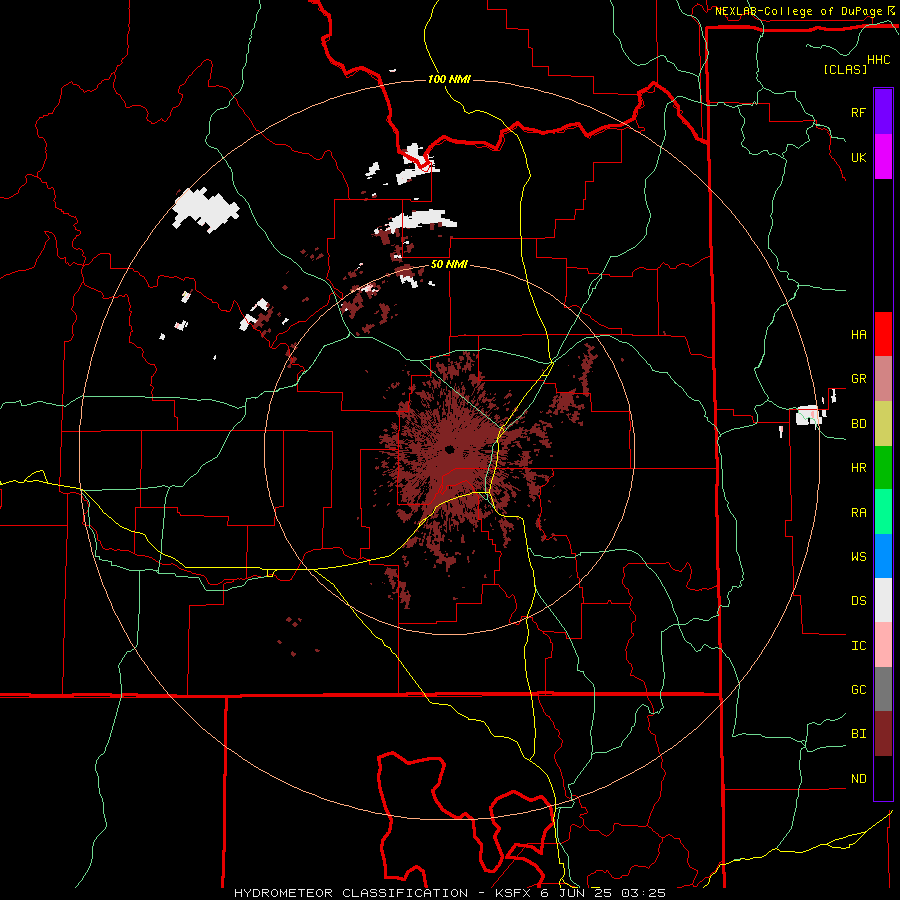Click the HA red legend swatch

click(x=883, y=334)
